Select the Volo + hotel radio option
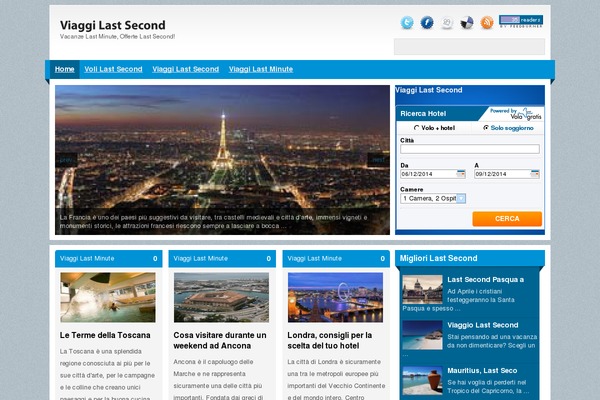 417,128
